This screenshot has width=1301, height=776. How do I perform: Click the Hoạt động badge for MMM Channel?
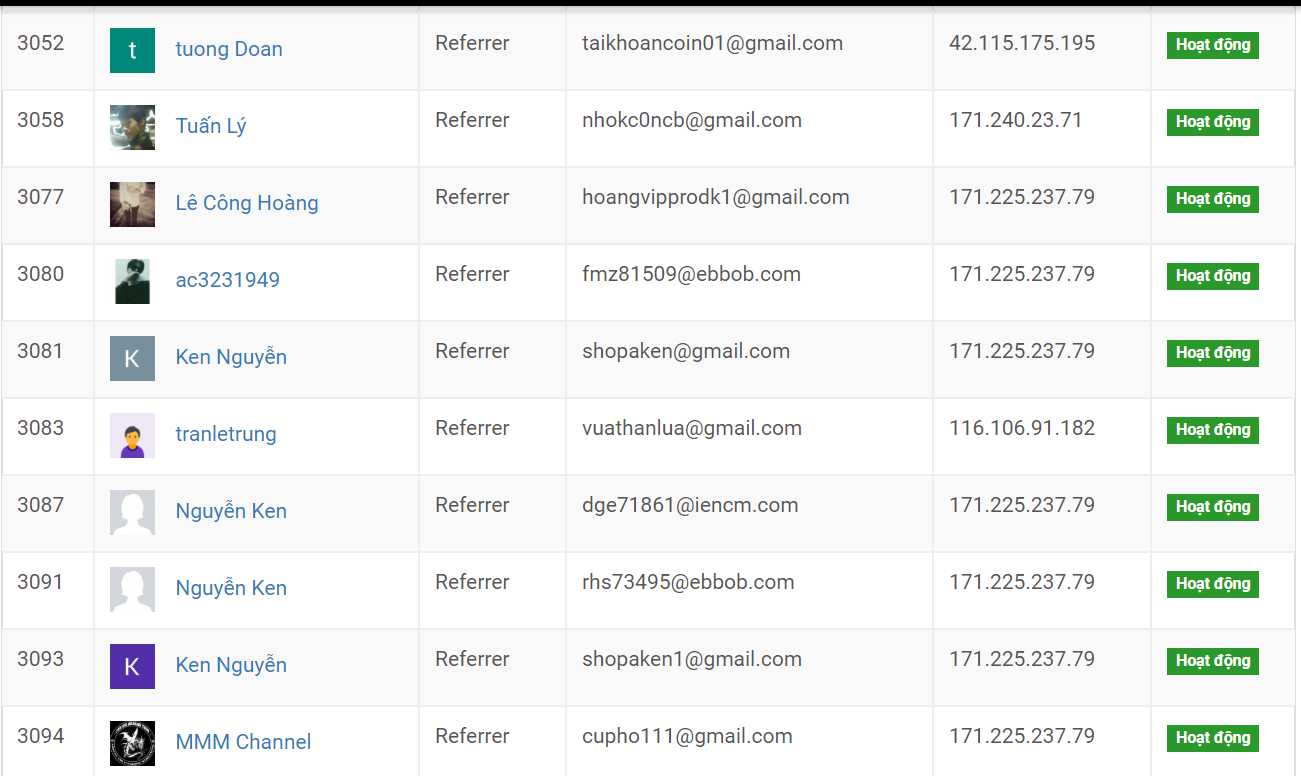pos(1212,738)
